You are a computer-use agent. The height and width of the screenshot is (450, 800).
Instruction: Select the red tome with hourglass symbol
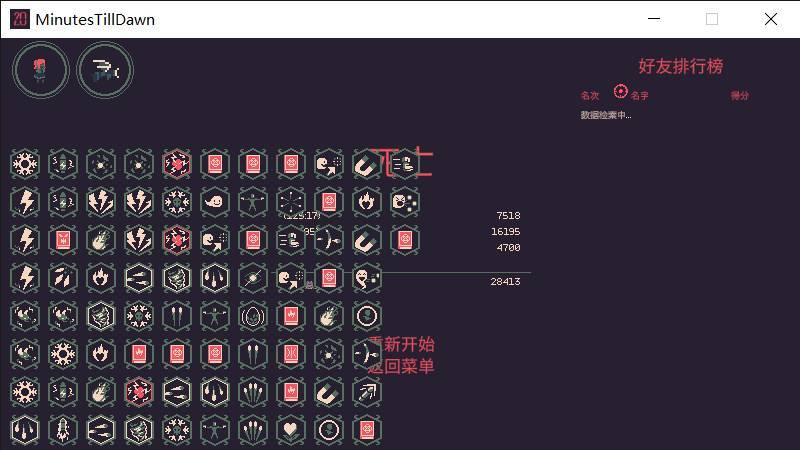tap(291, 354)
